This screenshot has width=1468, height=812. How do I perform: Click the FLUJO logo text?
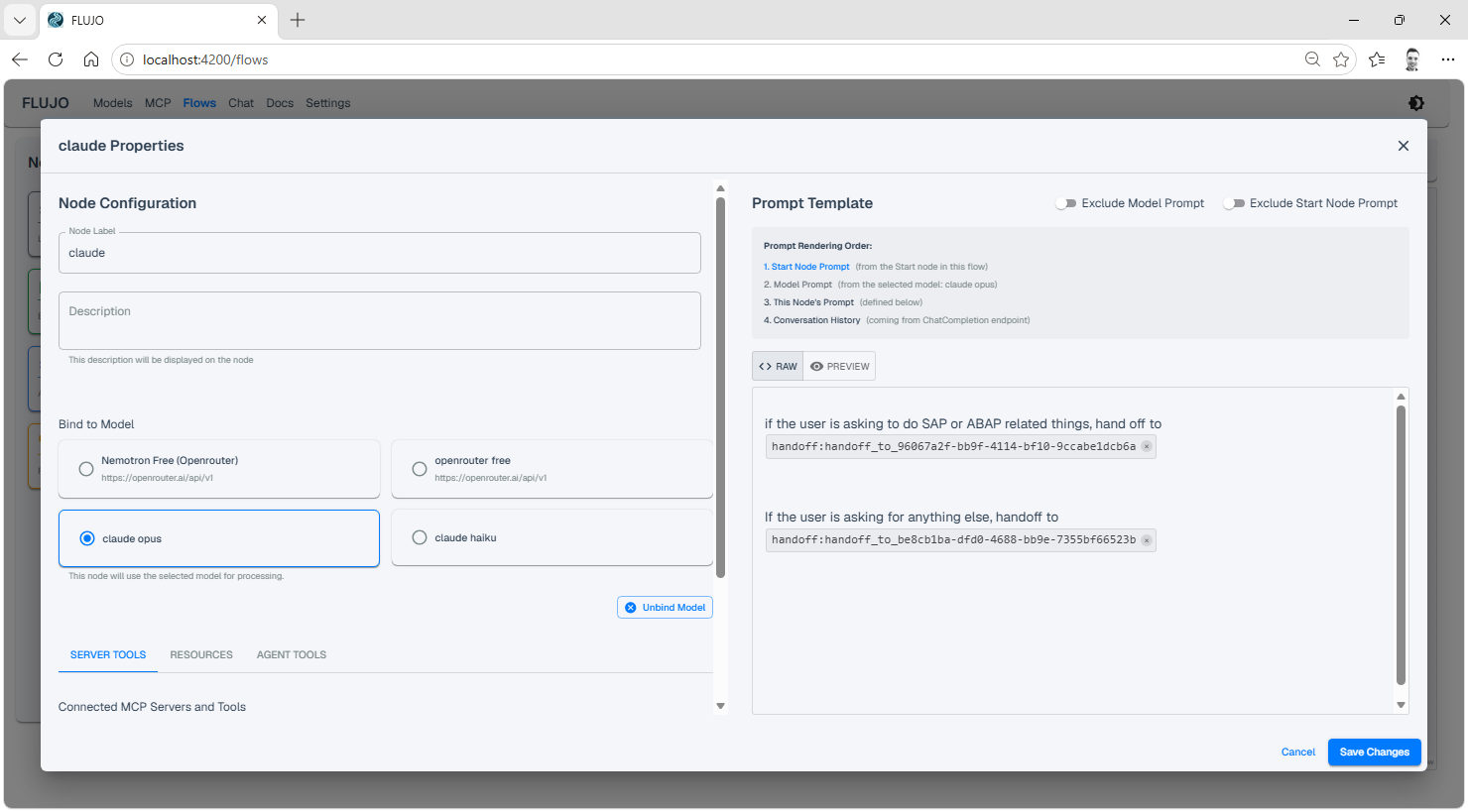46,103
